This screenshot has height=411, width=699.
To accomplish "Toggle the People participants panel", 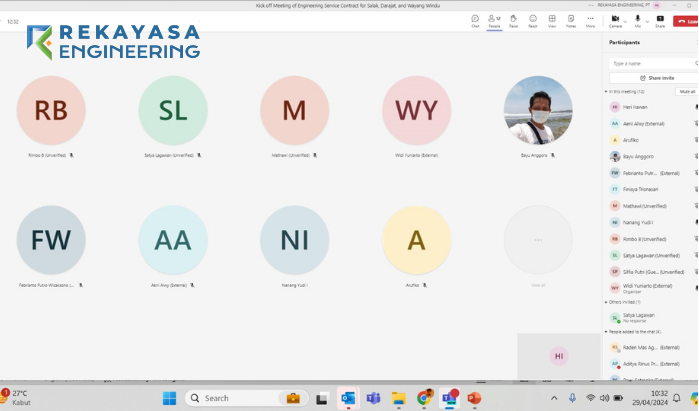I will click(494, 20).
